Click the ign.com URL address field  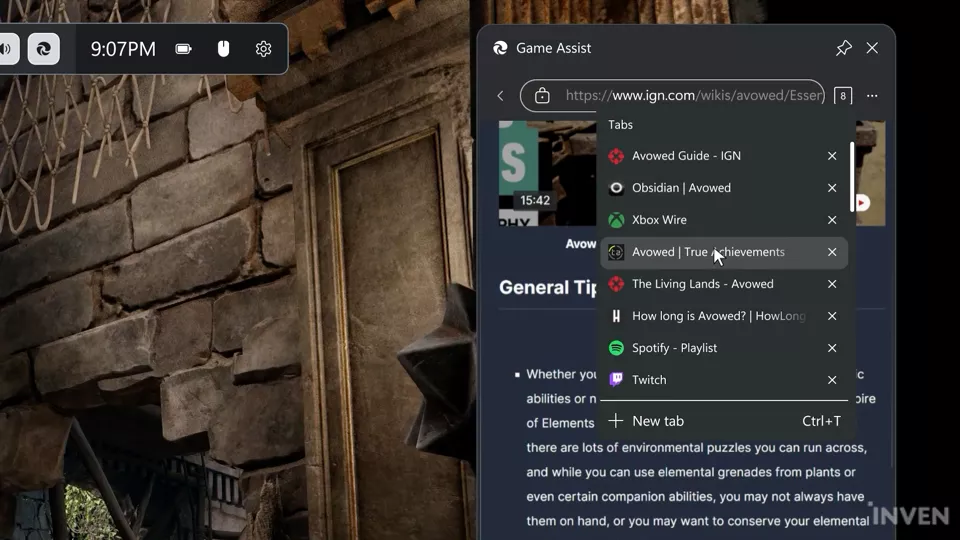tap(672, 96)
